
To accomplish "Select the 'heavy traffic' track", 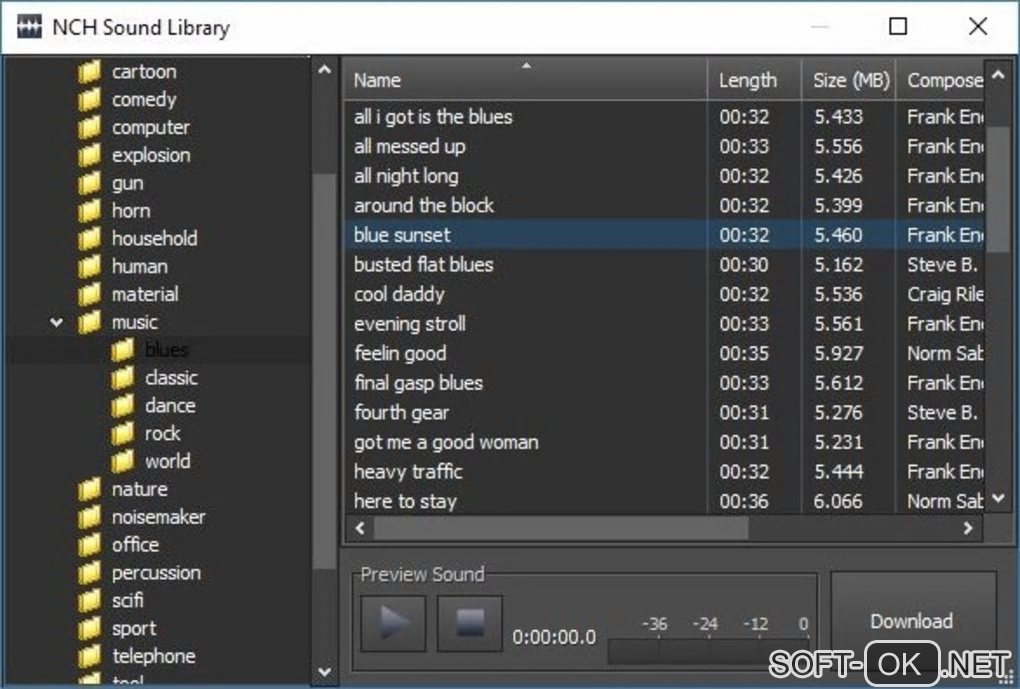I will point(664,472).
